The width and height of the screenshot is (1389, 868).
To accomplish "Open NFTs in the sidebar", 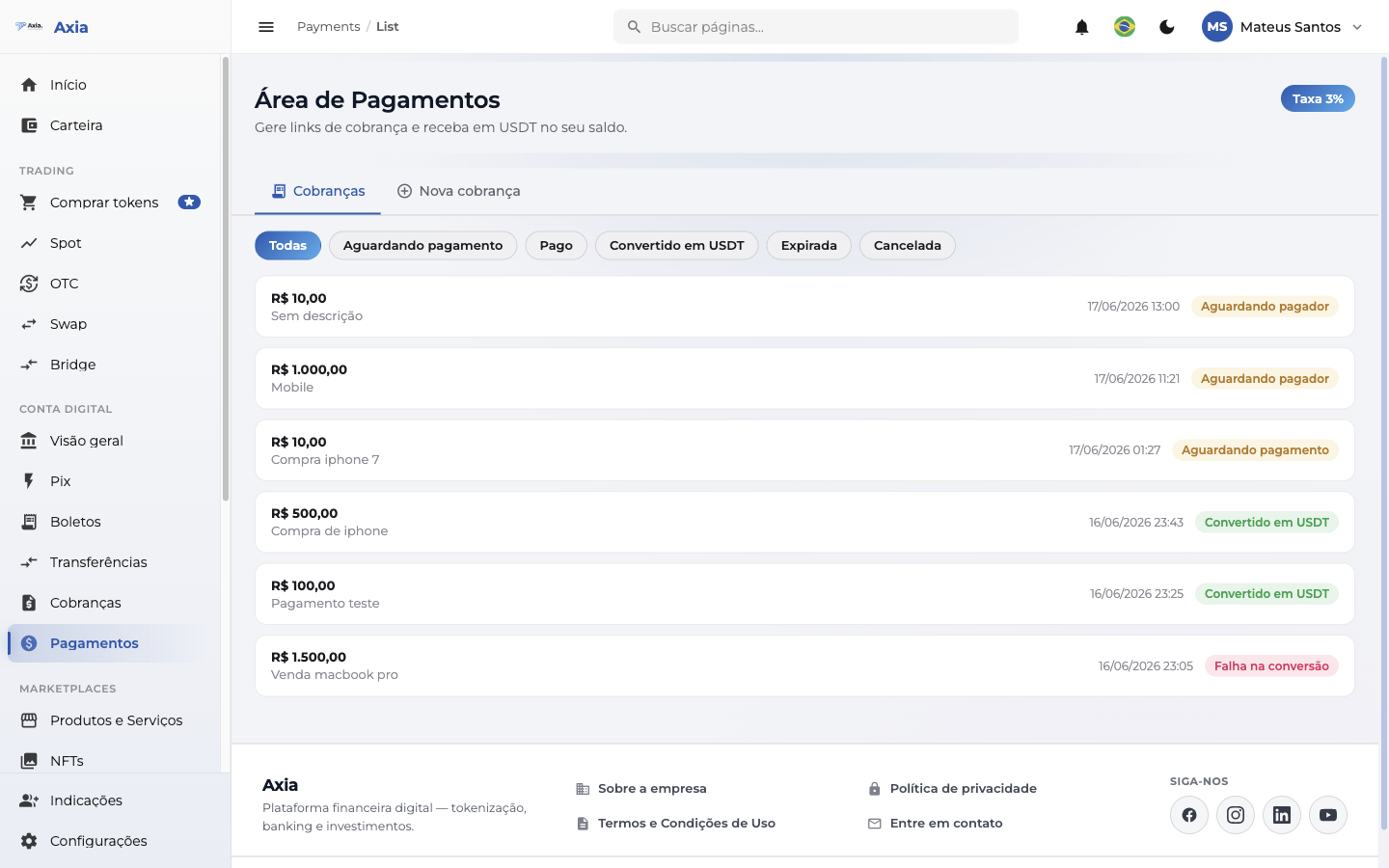I will [x=110, y=761].
